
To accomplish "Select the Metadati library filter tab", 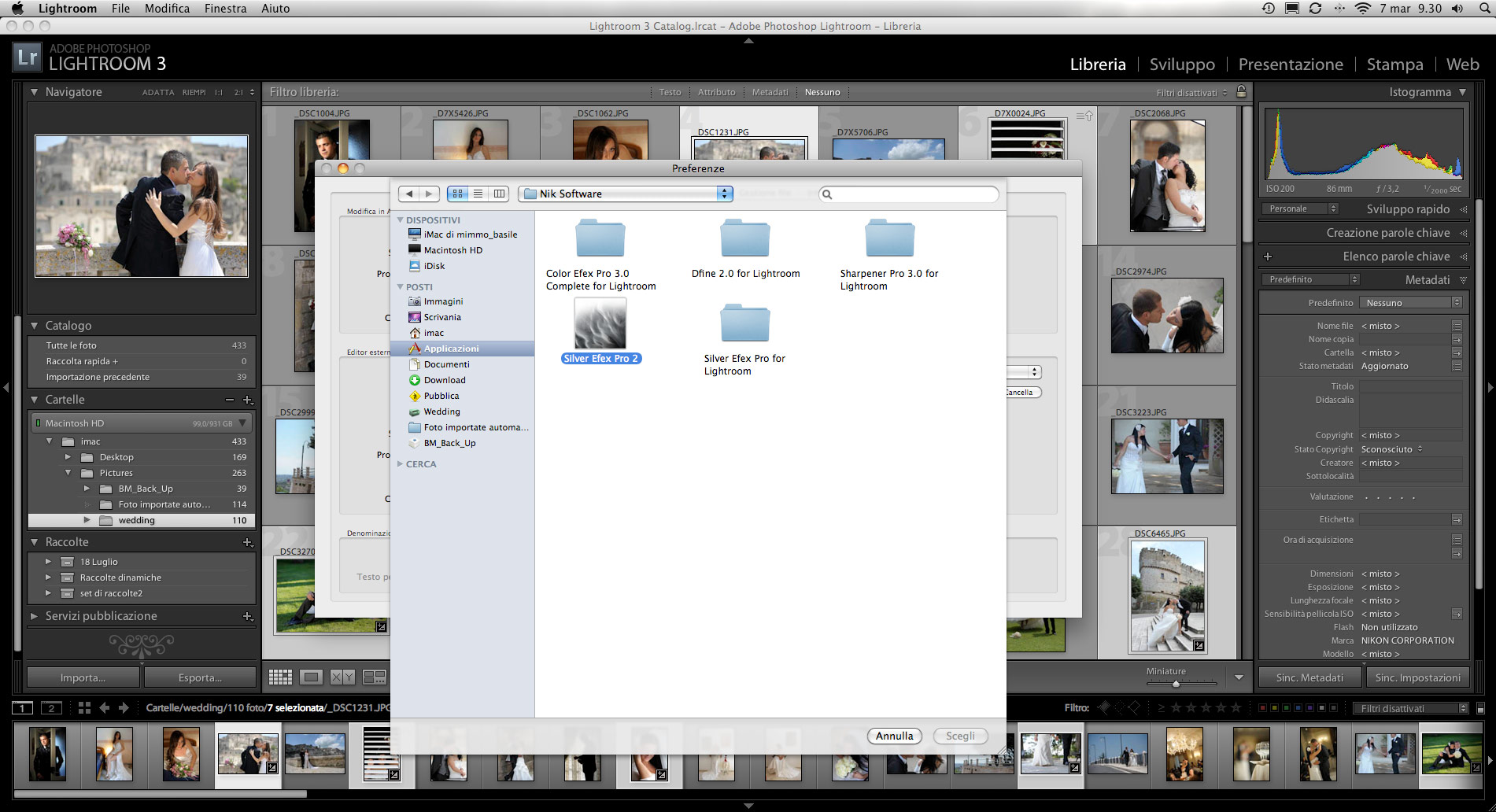I will tap(770, 92).
